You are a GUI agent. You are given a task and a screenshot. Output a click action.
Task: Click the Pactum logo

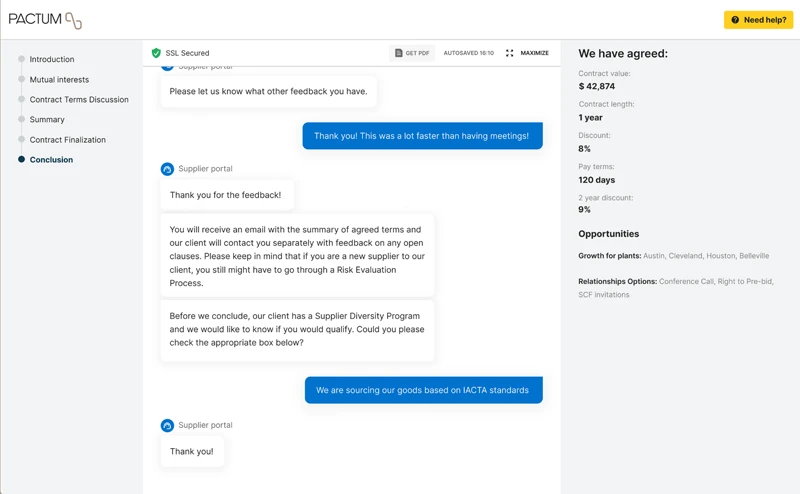[x=46, y=20]
